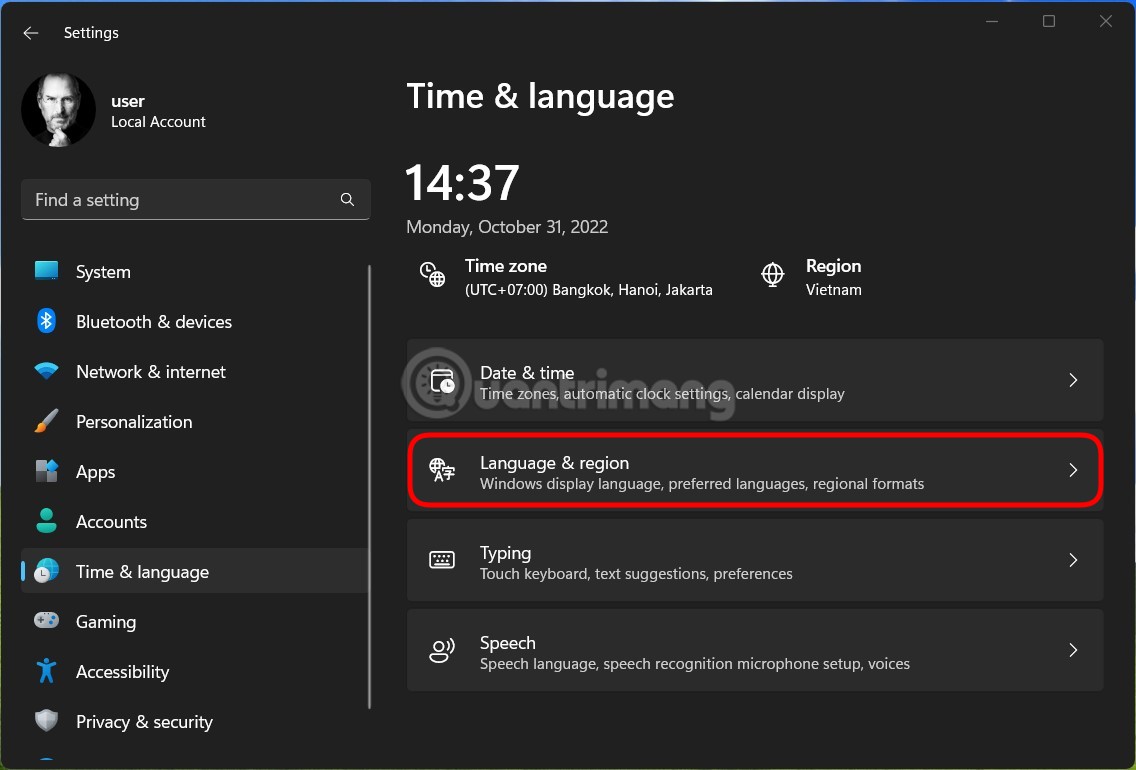The width and height of the screenshot is (1136, 770).
Task: Click the chevron on the Typing row
Action: tap(1073, 560)
